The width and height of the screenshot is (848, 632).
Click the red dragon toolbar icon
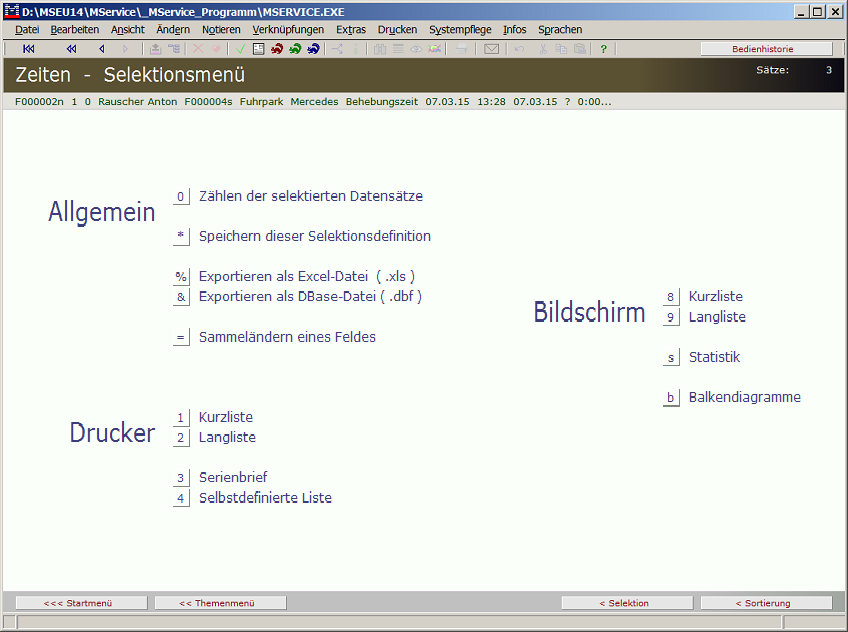tap(277, 48)
